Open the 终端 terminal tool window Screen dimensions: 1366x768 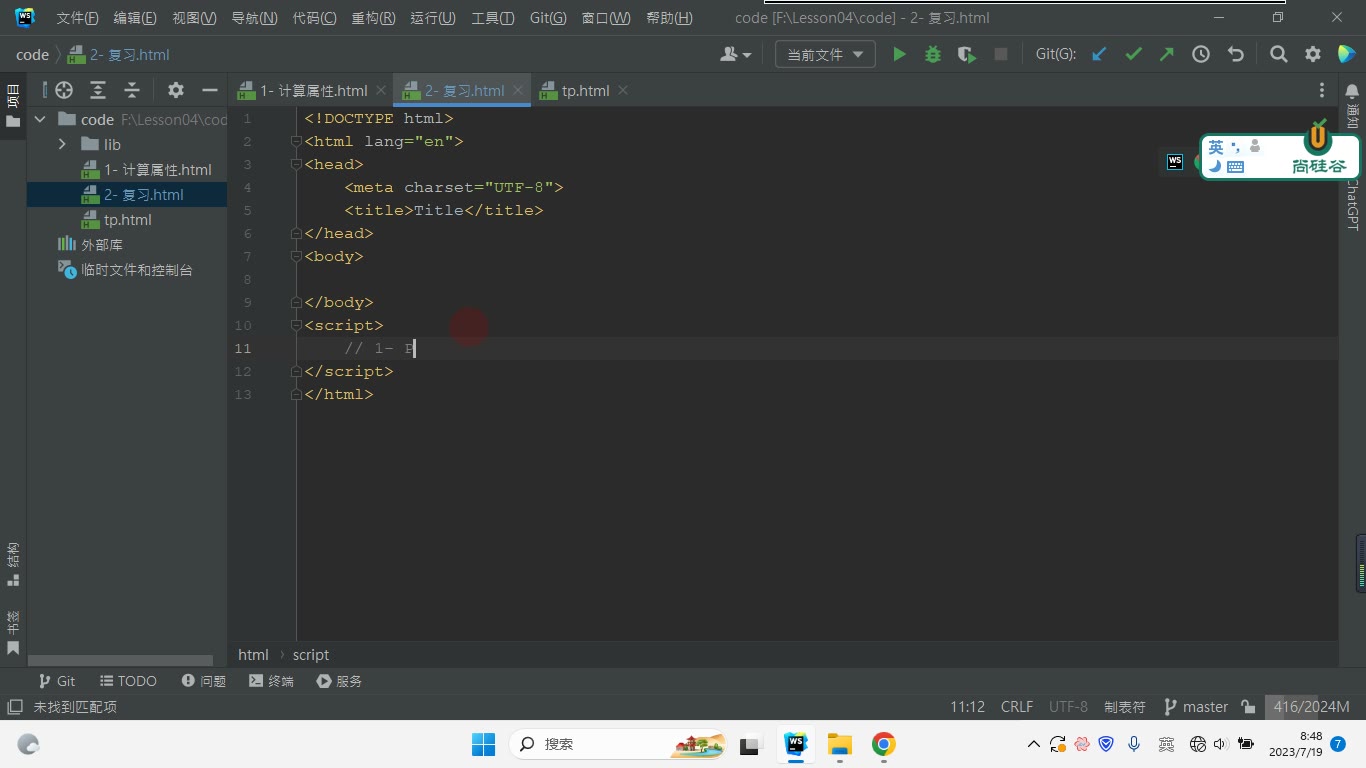click(x=271, y=681)
